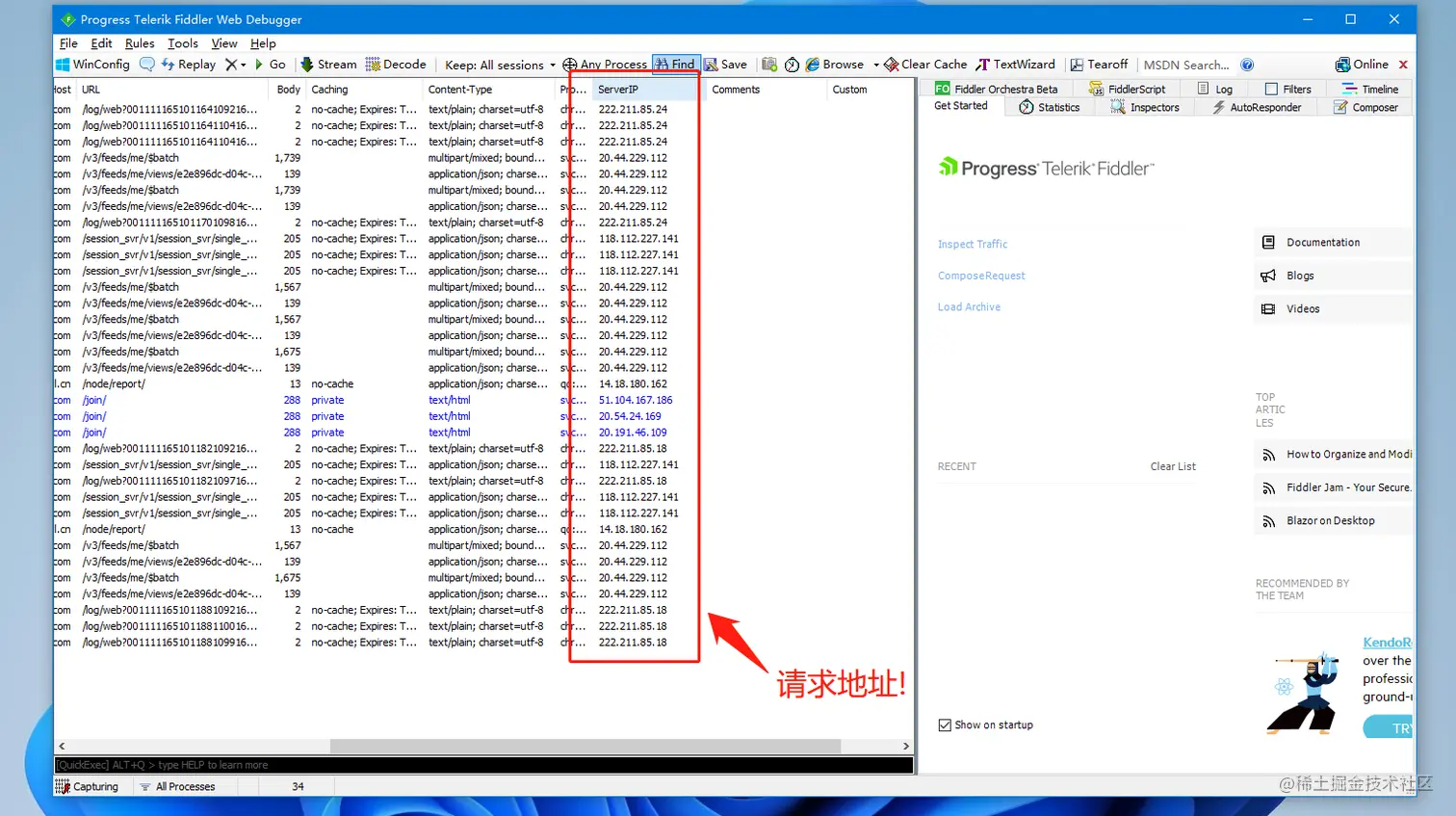The image size is (1456, 816).
Task: Clear List of recent items
Action: tap(1173, 466)
